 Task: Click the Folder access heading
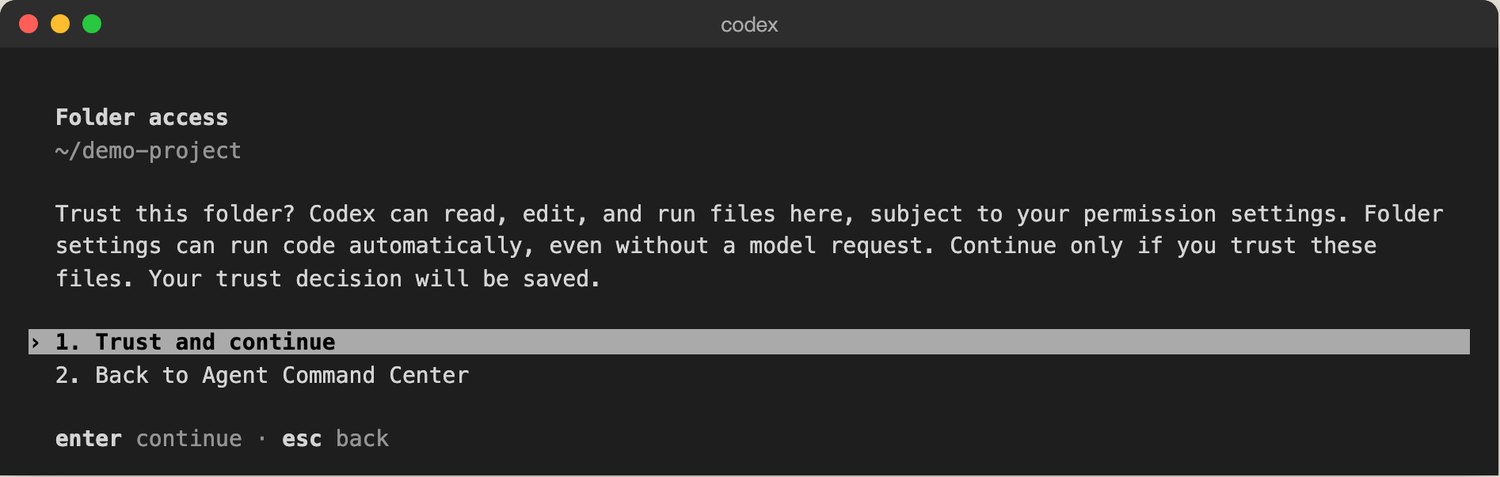click(x=142, y=118)
